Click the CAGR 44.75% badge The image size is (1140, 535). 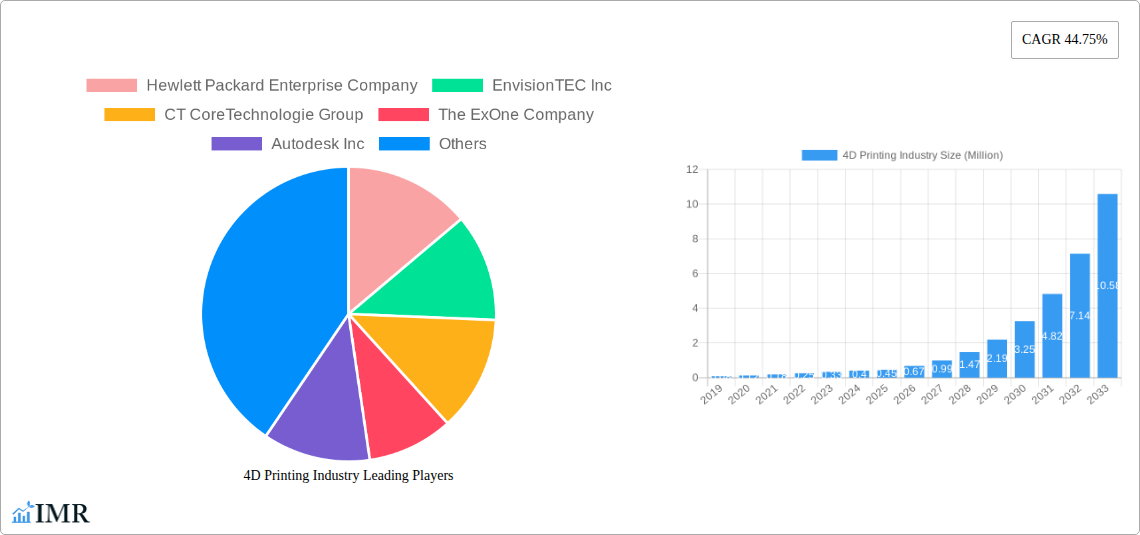1064,40
